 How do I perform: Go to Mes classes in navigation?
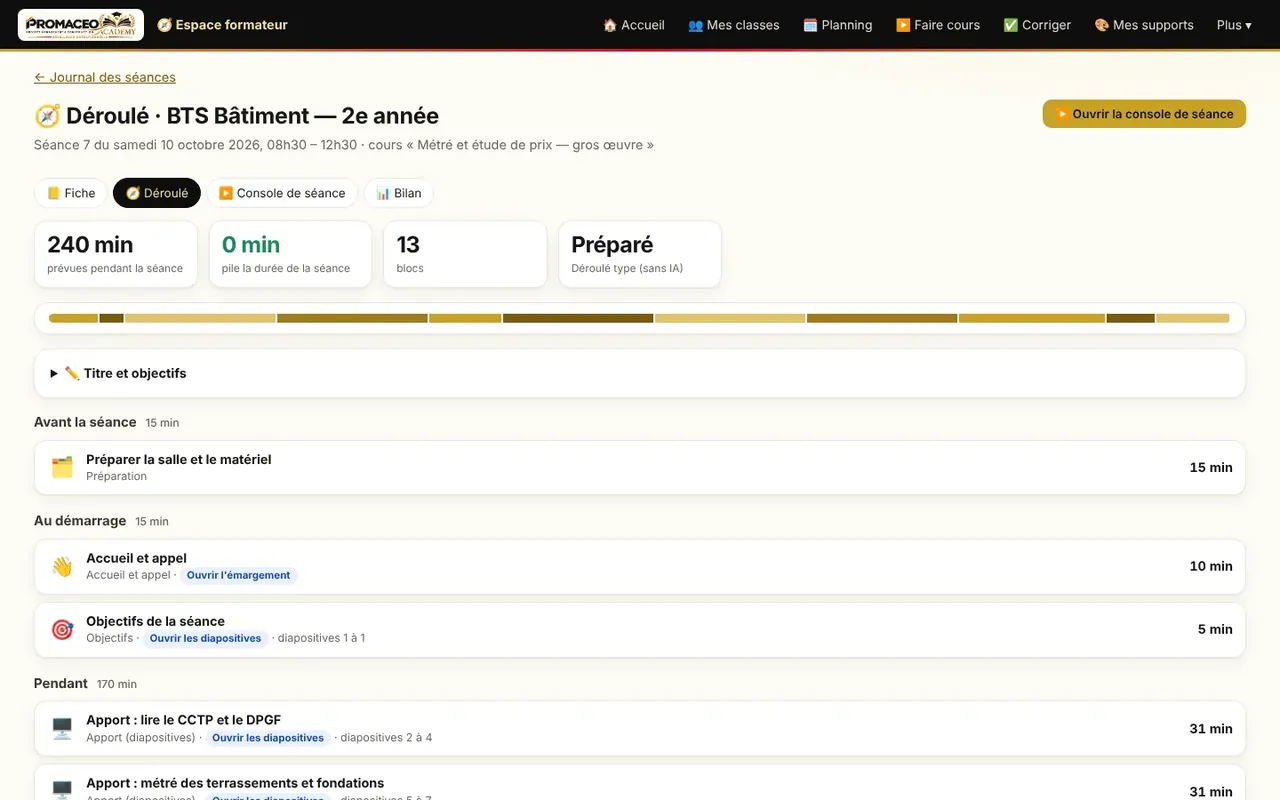[x=734, y=25]
